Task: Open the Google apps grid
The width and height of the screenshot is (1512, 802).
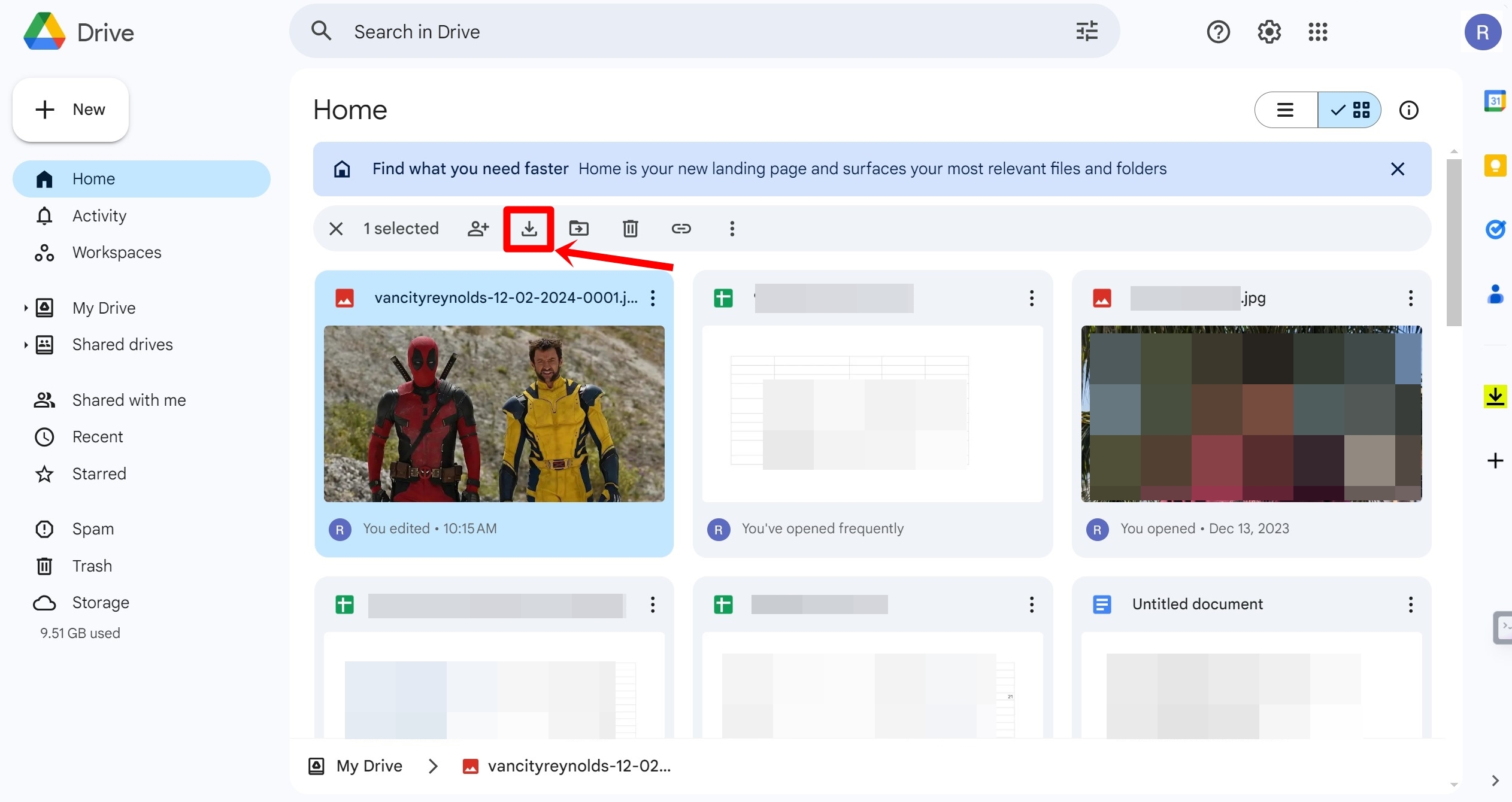Action: click(1318, 32)
